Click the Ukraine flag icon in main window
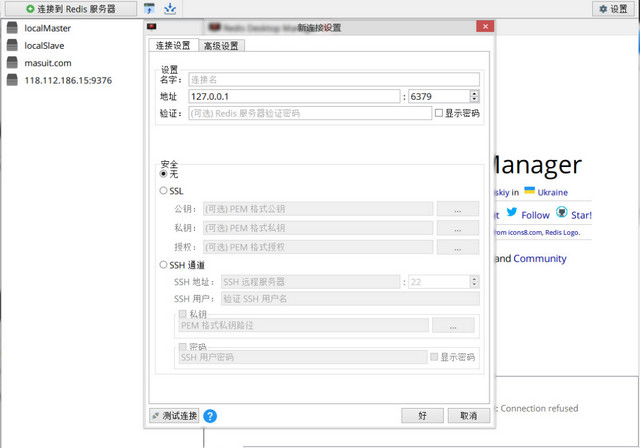The image size is (640, 448). [x=529, y=190]
